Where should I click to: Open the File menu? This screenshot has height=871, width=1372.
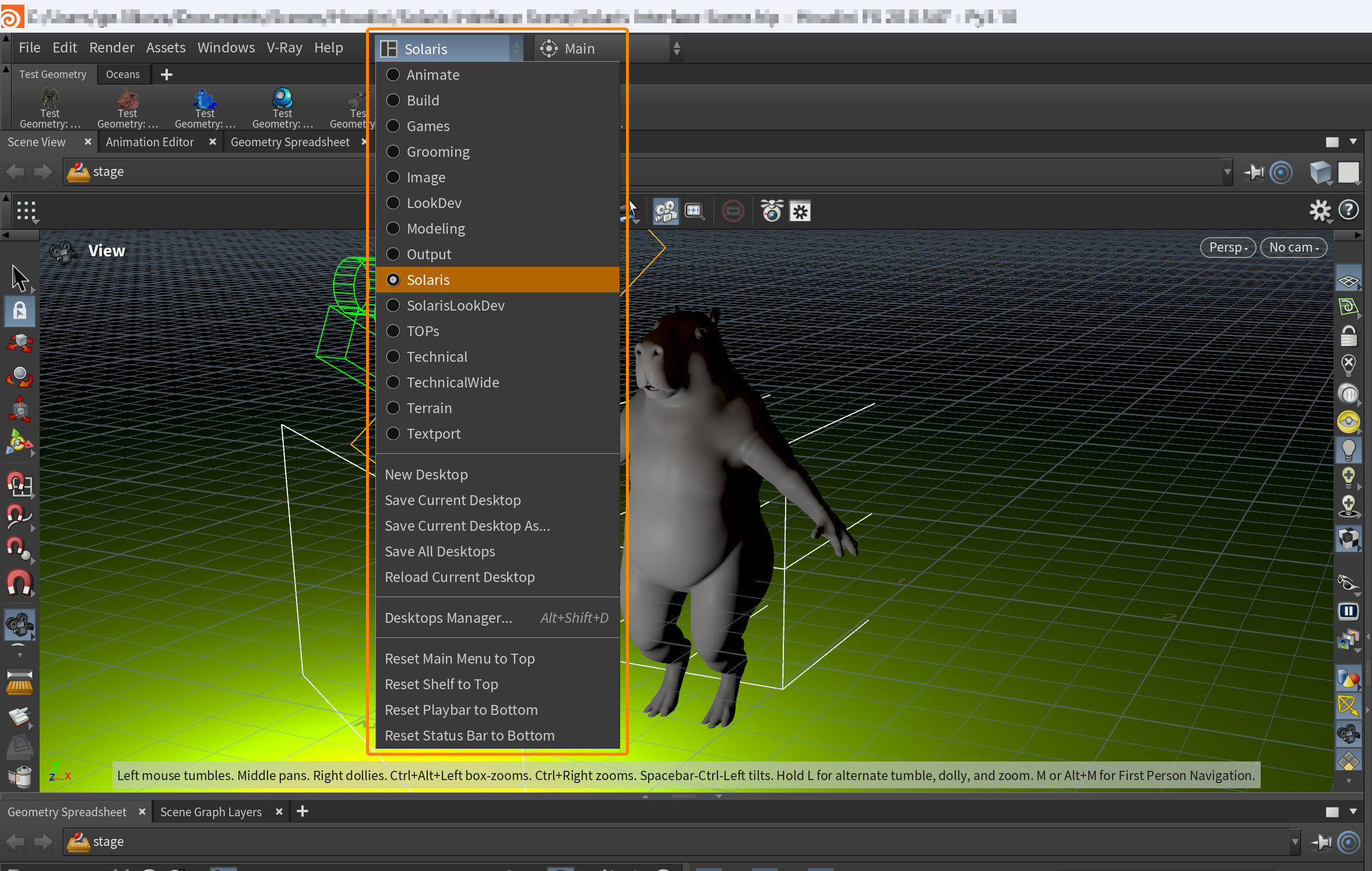click(29, 48)
